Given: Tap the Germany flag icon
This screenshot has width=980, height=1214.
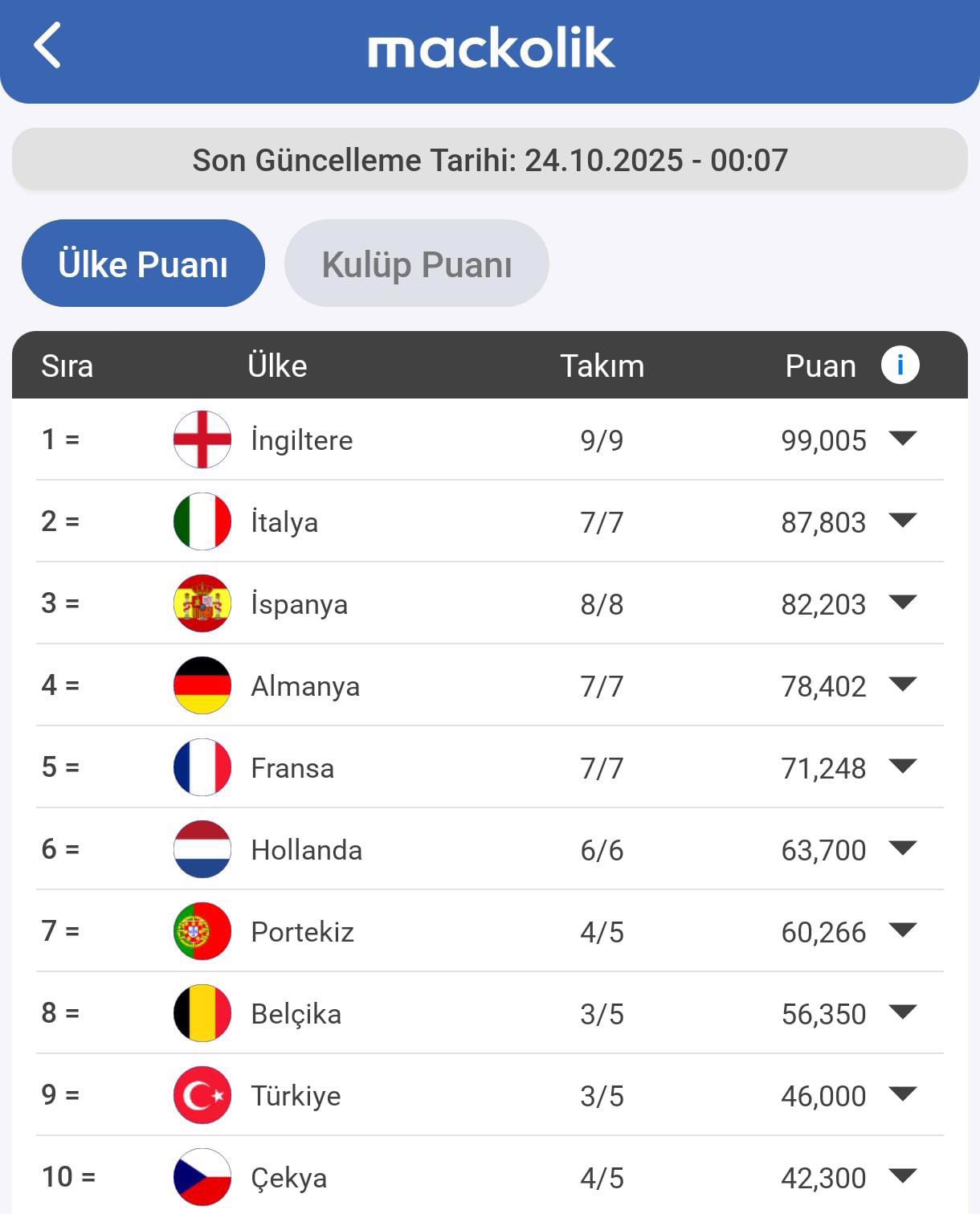Looking at the screenshot, I should (x=202, y=685).
